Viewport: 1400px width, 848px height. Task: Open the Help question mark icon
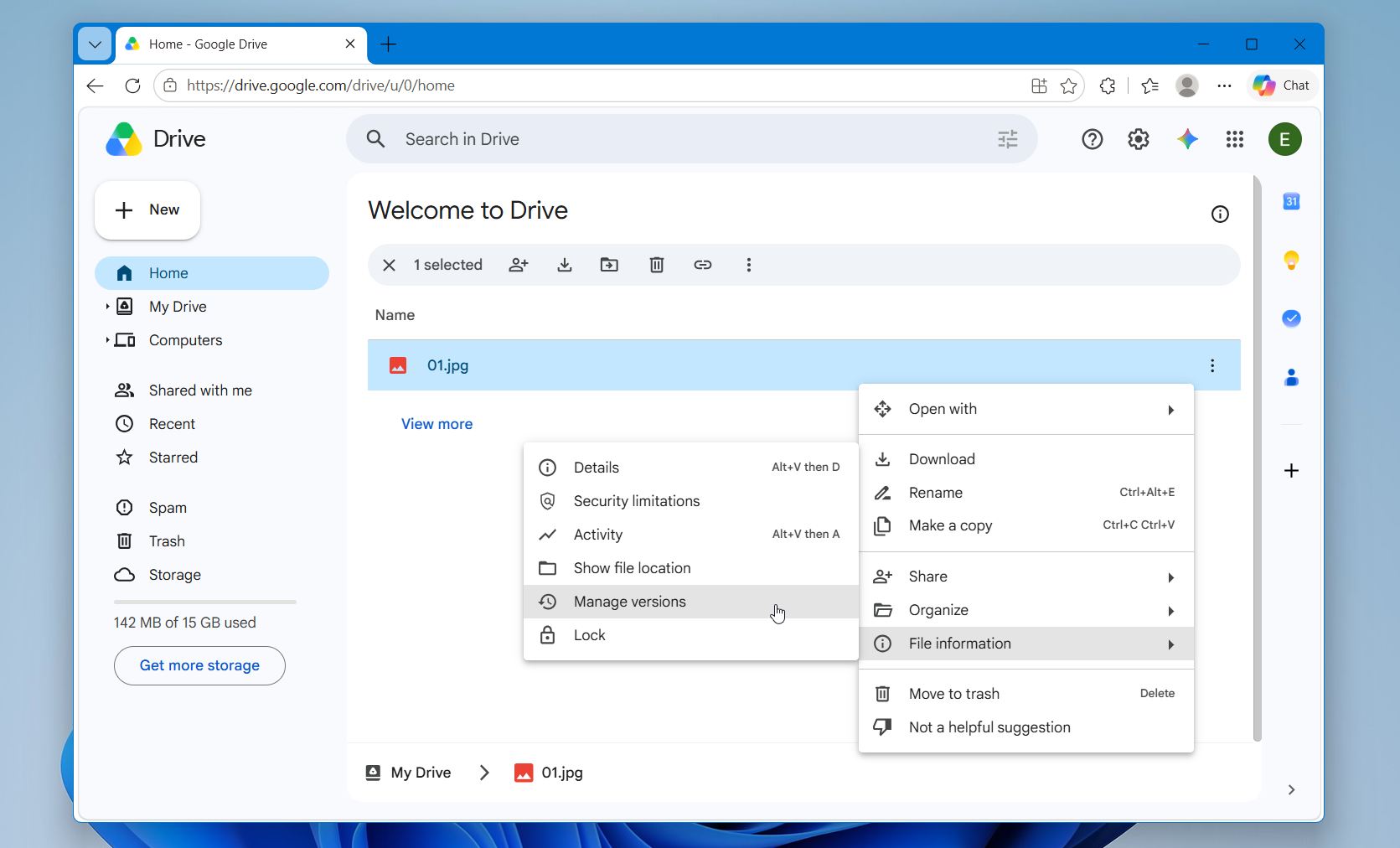click(1093, 139)
